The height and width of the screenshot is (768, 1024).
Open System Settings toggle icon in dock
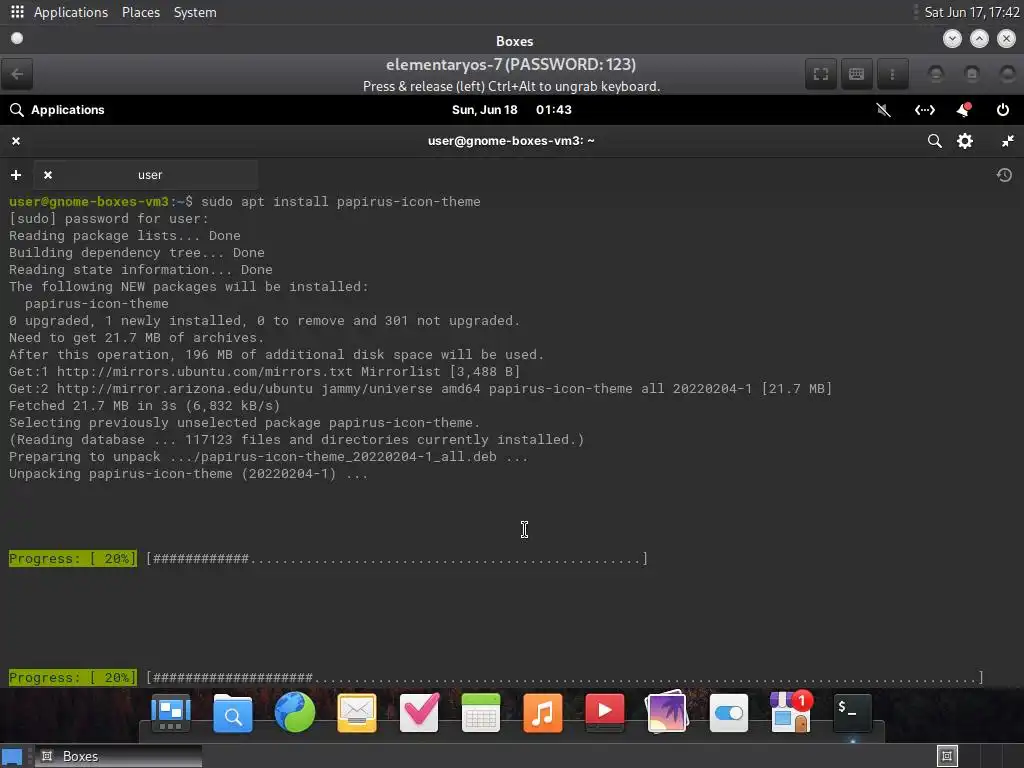[x=729, y=712]
